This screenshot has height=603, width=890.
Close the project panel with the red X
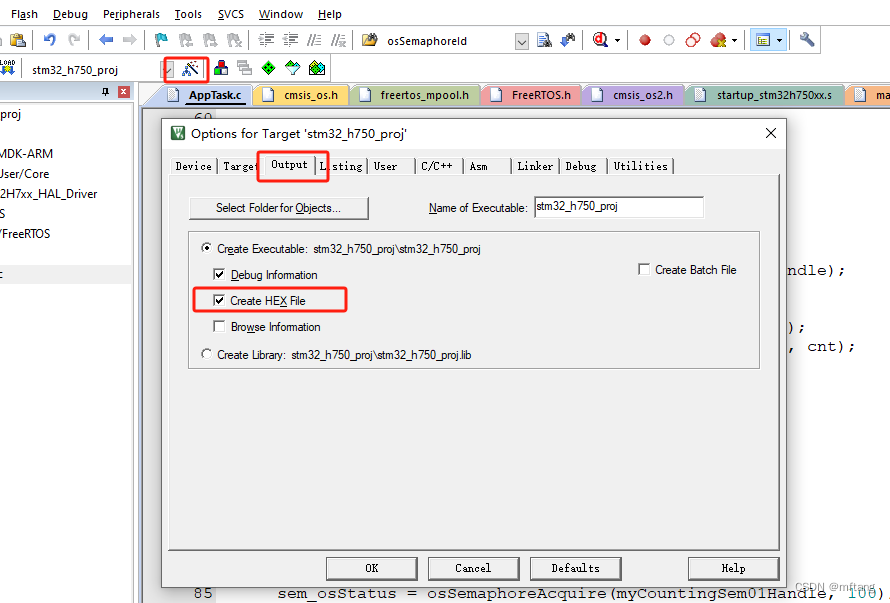click(x=124, y=92)
